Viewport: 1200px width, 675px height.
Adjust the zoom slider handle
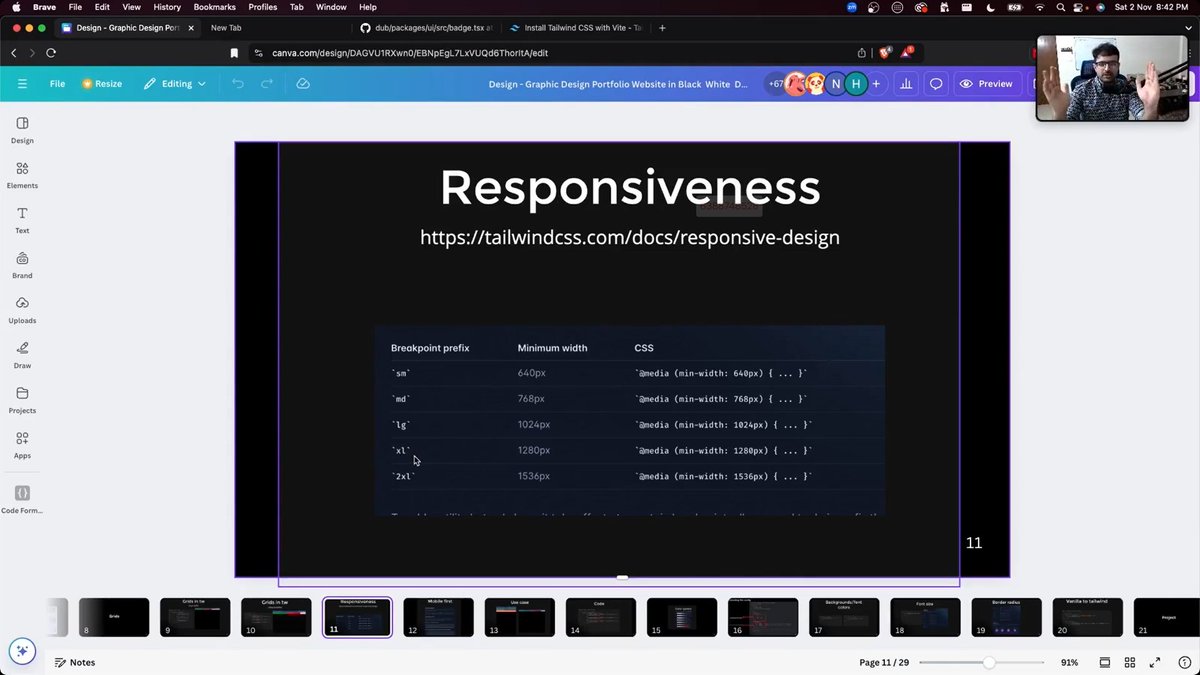(989, 663)
